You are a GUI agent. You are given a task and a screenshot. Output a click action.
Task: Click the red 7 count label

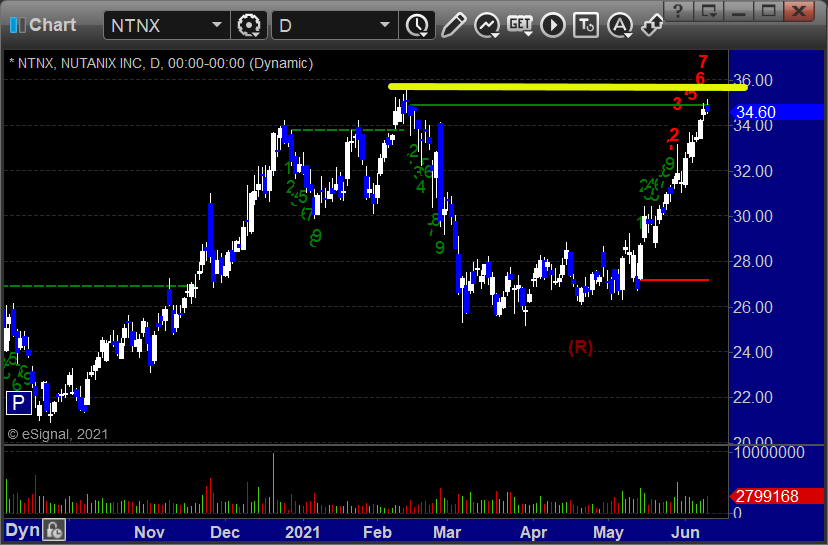(703, 62)
